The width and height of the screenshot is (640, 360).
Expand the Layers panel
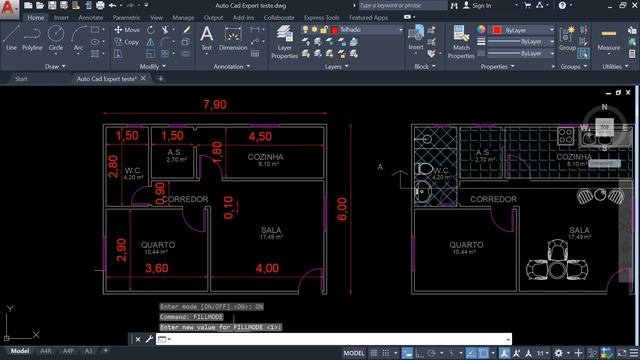pyautogui.click(x=336, y=67)
